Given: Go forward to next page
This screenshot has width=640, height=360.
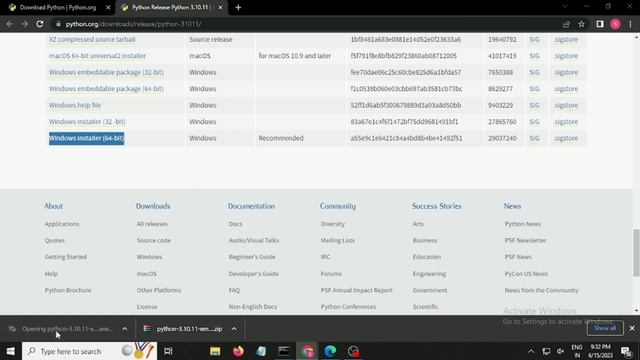Looking at the screenshot, I should (x=24, y=24).
